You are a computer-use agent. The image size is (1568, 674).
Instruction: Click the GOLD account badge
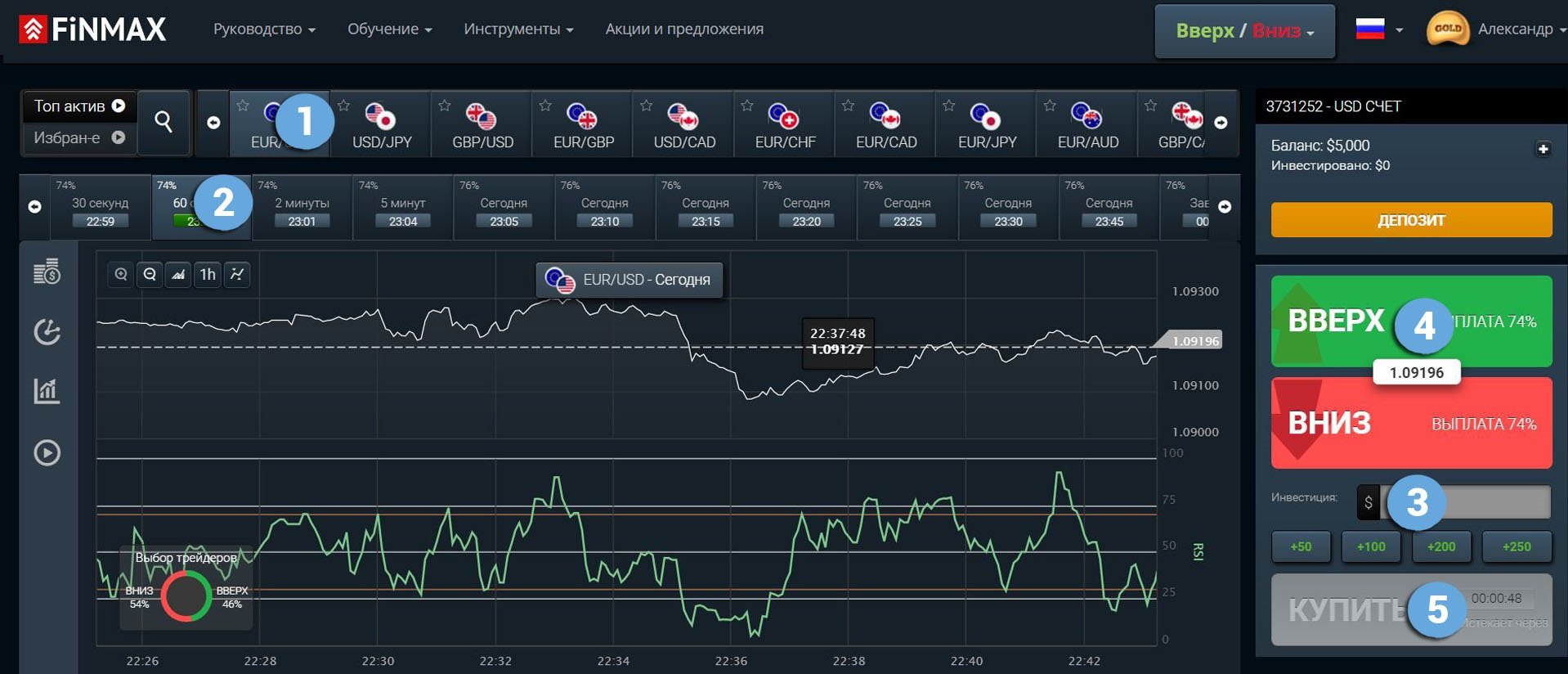[1447, 29]
